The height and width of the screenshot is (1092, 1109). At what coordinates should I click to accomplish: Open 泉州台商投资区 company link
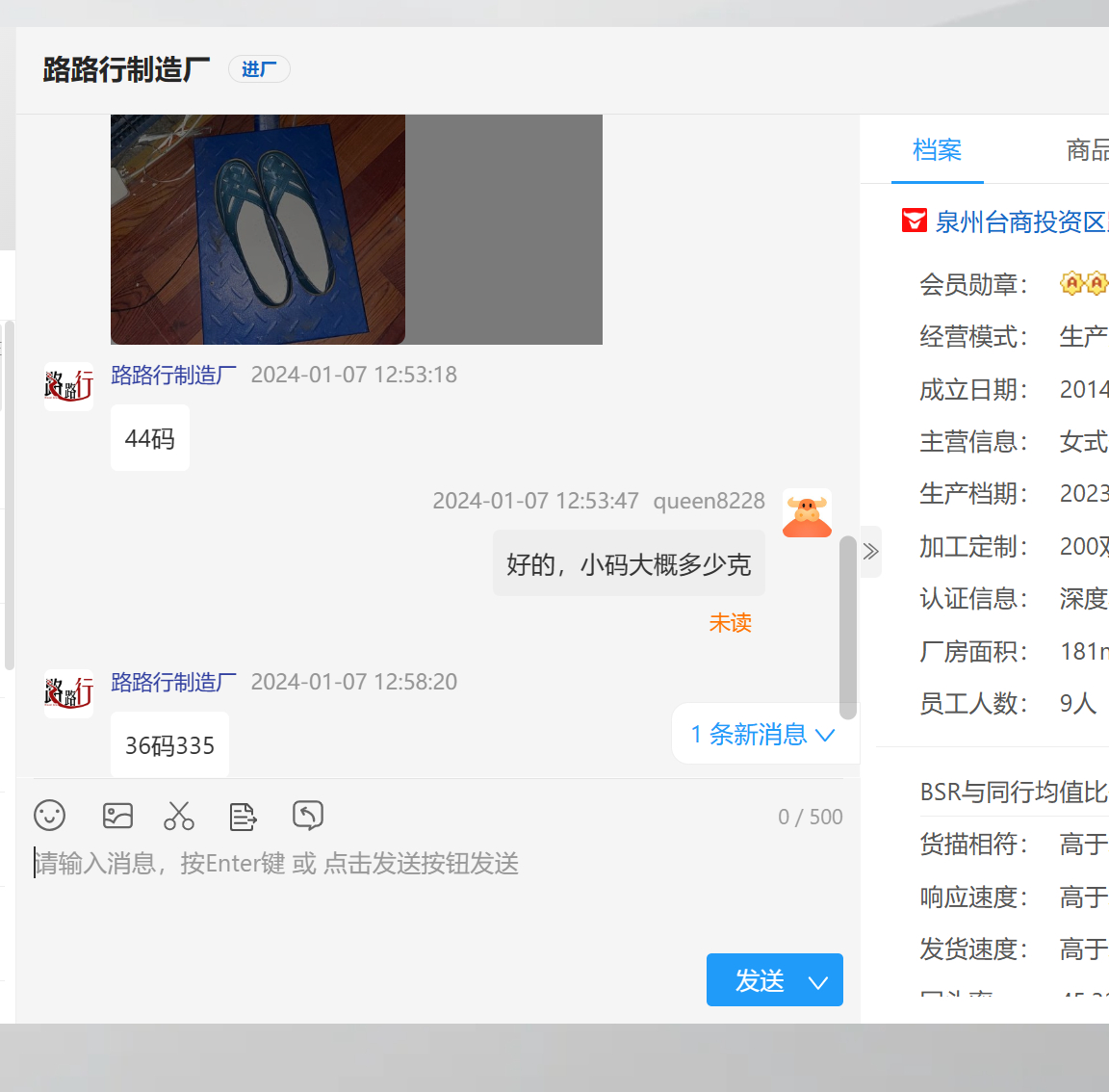pos(1020,222)
